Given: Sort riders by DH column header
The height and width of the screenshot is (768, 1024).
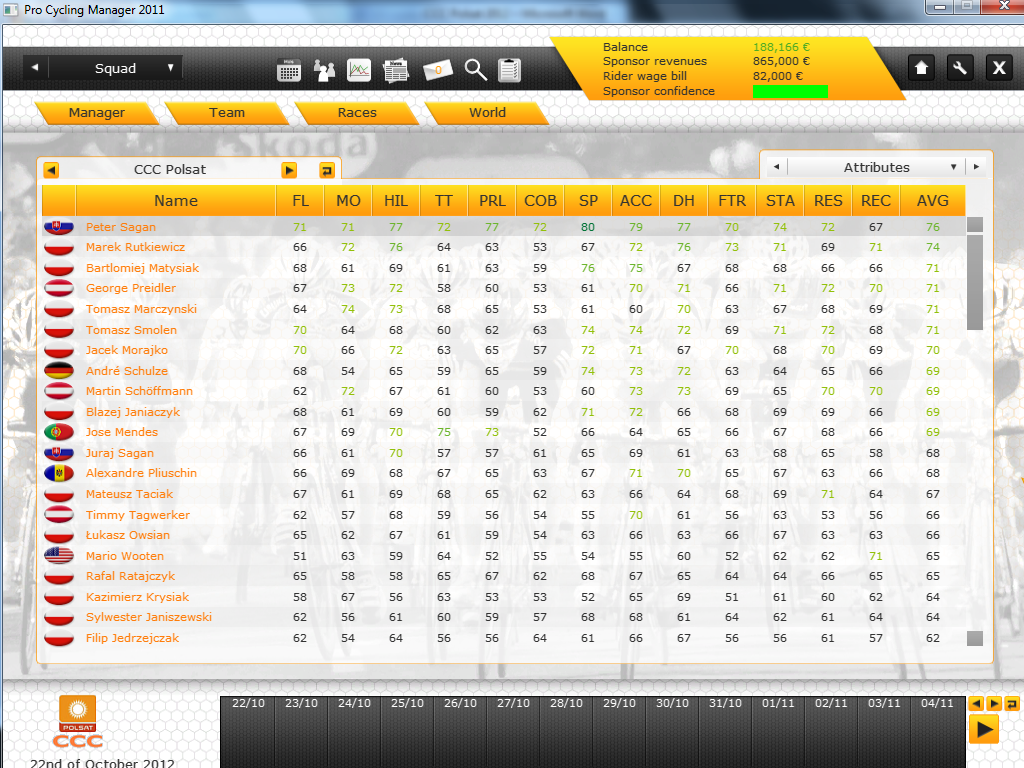Looking at the screenshot, I should tap(684, 200).
